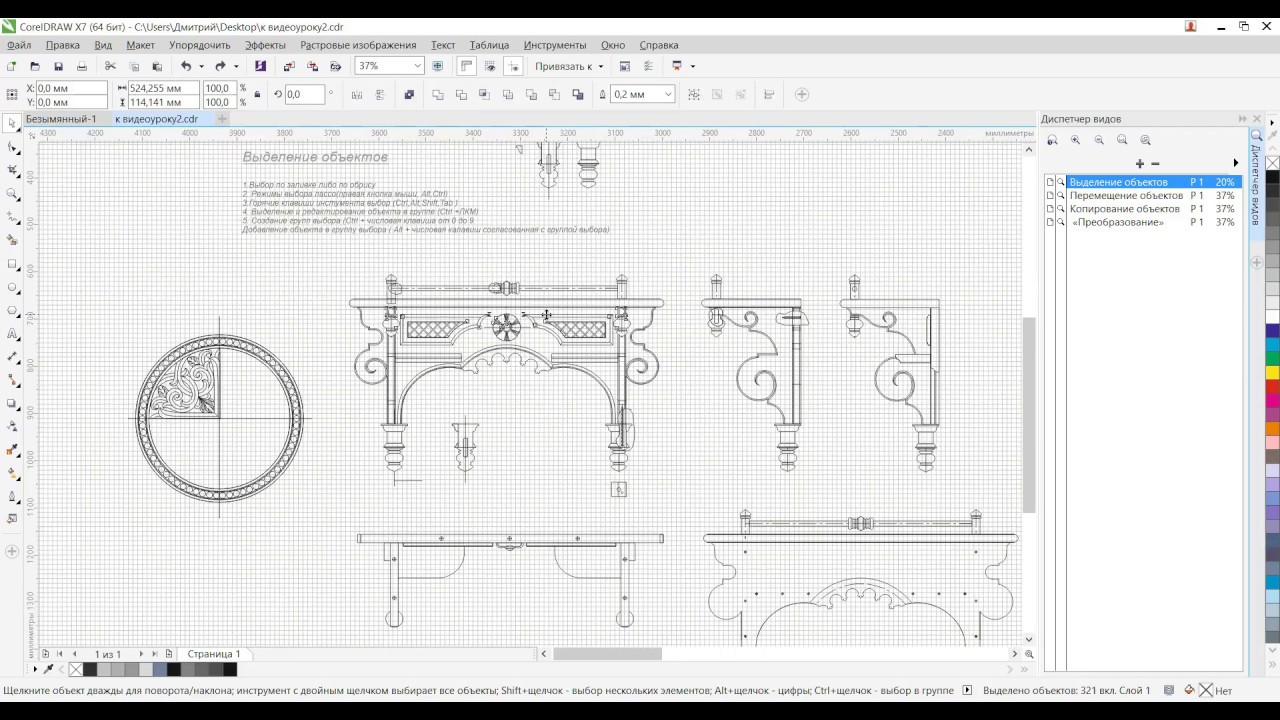The image size is (1280, 720).
Task: Click the Страница 1 page tab
Action: pos(213,654)
